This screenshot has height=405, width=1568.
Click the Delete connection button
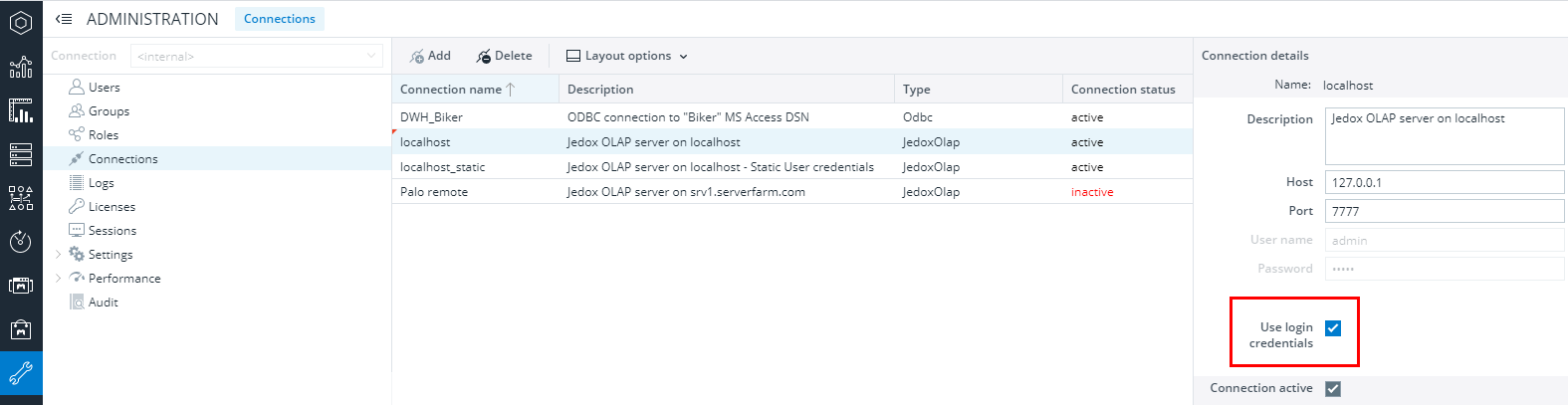click(504, 57)
